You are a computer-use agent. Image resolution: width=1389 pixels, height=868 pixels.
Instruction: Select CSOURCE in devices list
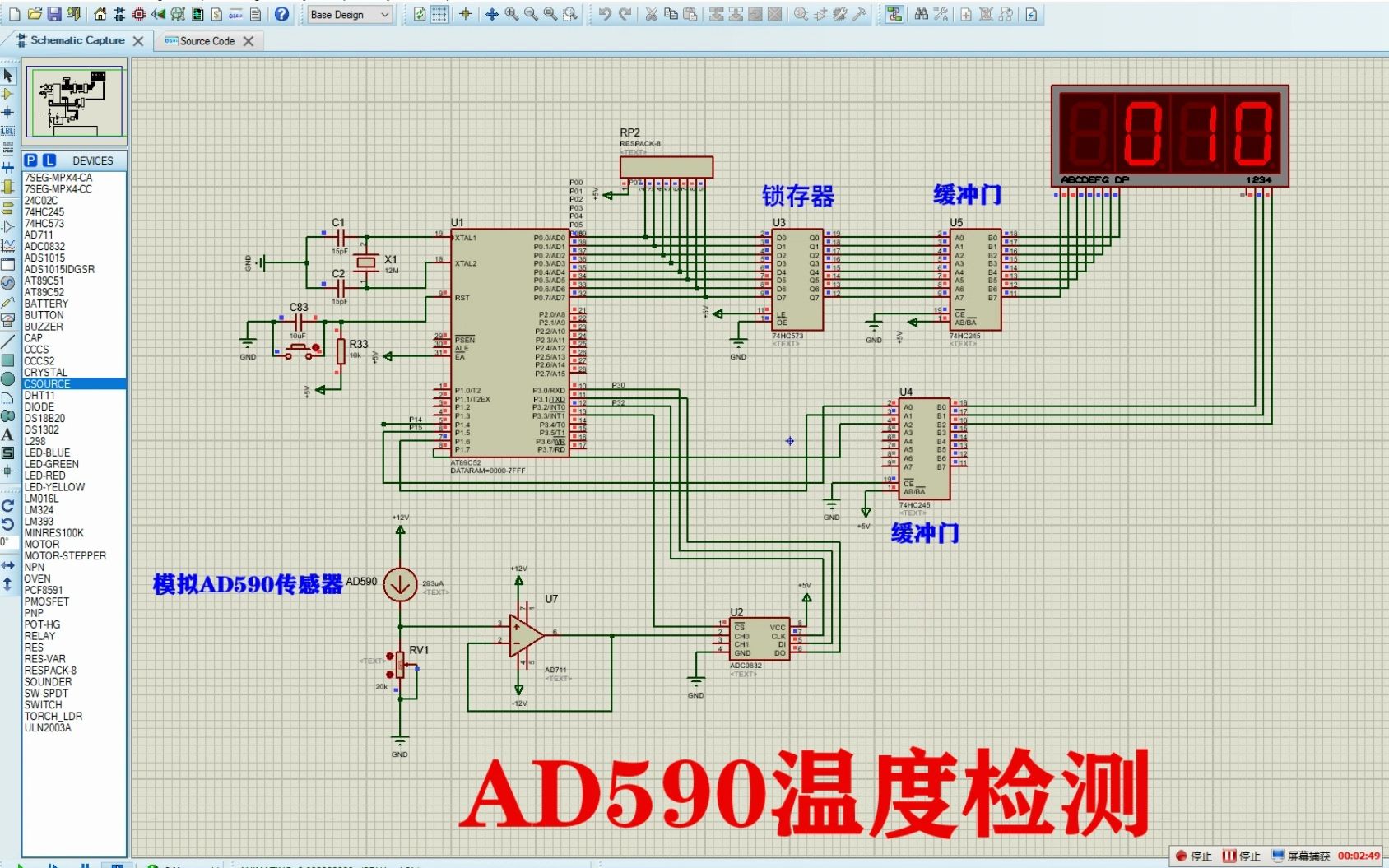[x=74, y=384]
